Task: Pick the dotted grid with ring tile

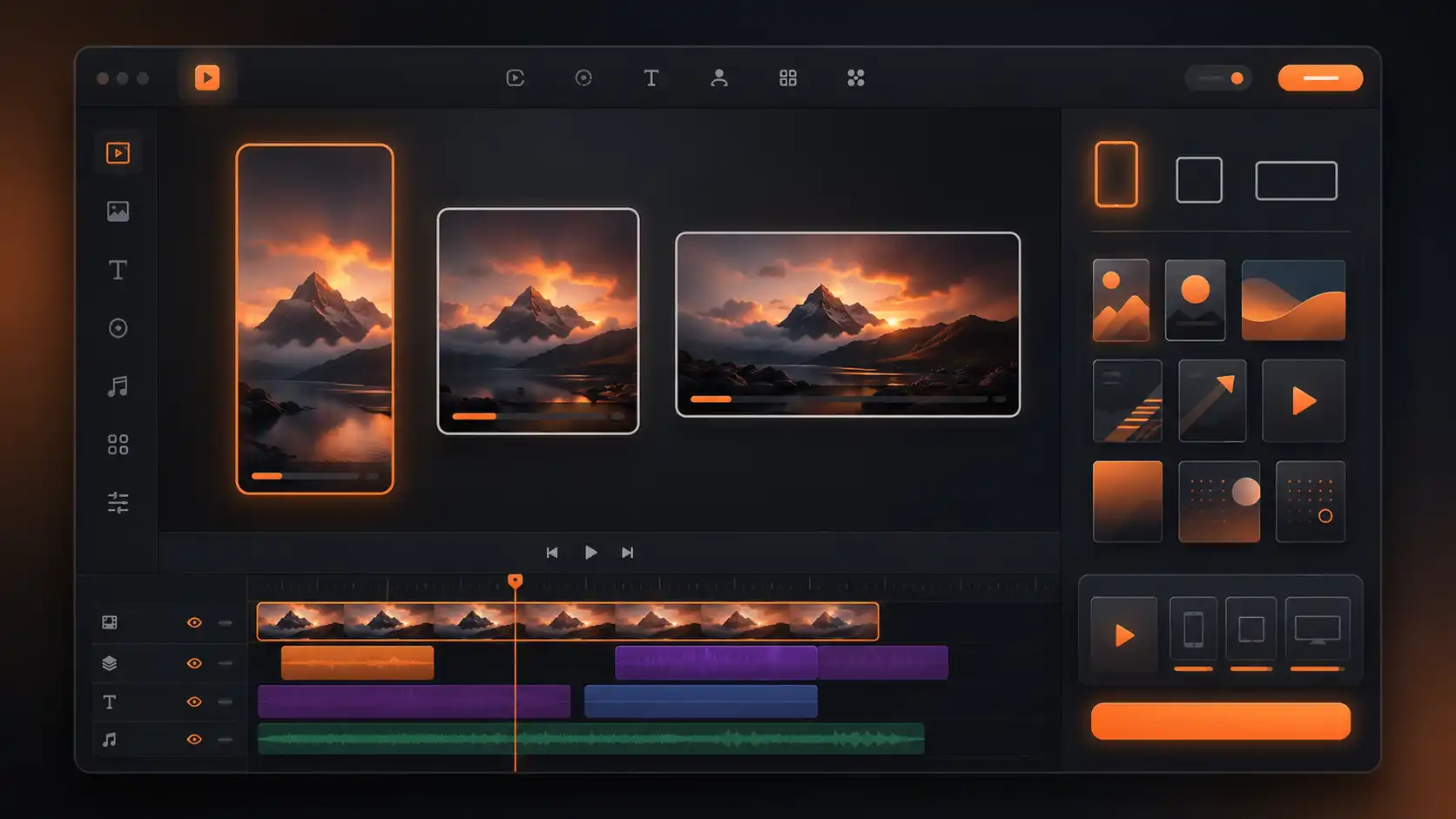Action: (1311, 501)
